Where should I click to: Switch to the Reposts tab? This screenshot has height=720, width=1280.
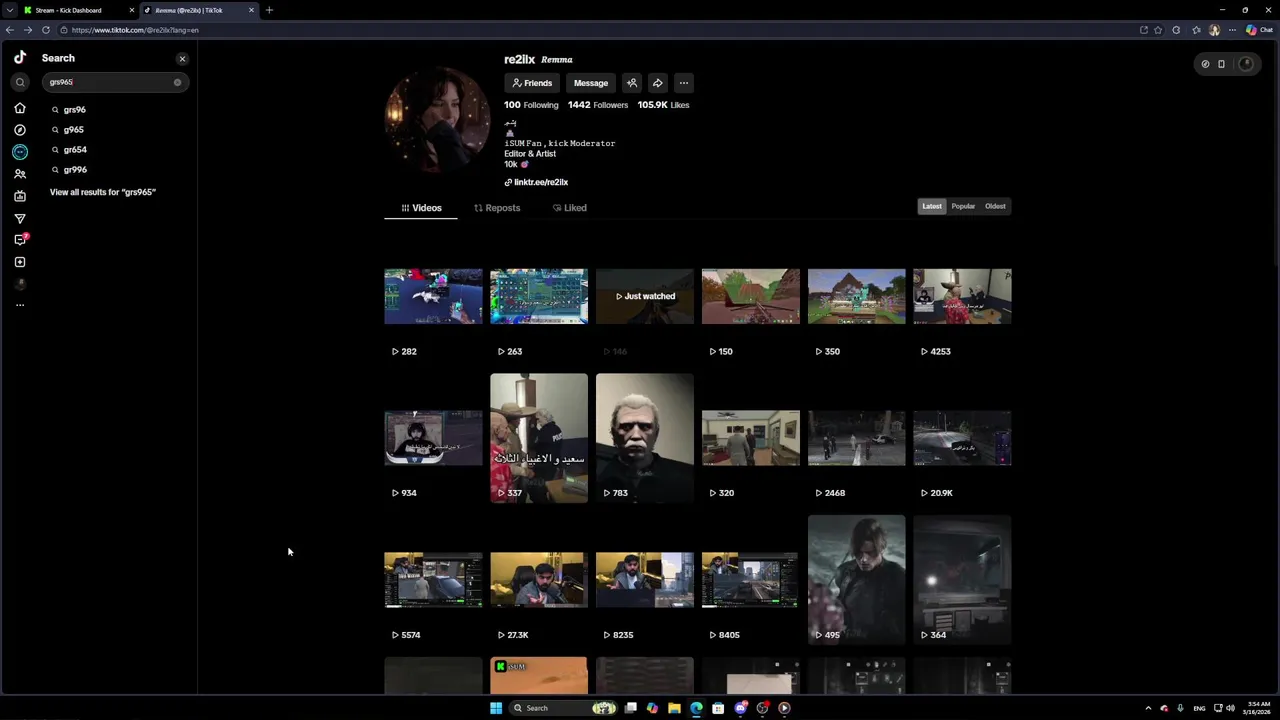(x=497, y=208)
